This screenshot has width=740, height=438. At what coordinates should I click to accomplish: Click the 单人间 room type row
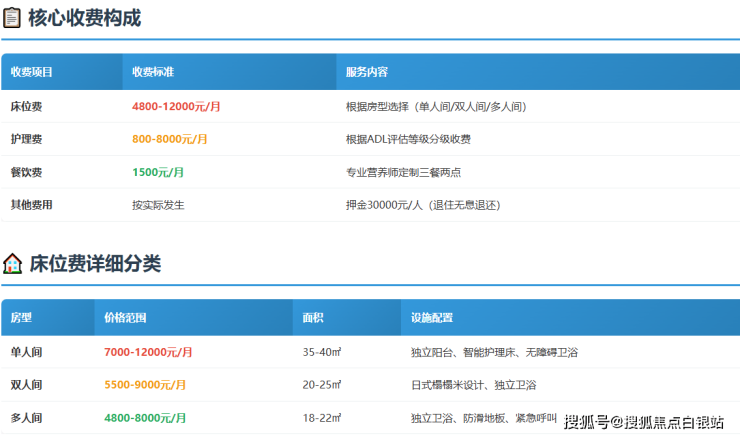click(x=26, y=352)
